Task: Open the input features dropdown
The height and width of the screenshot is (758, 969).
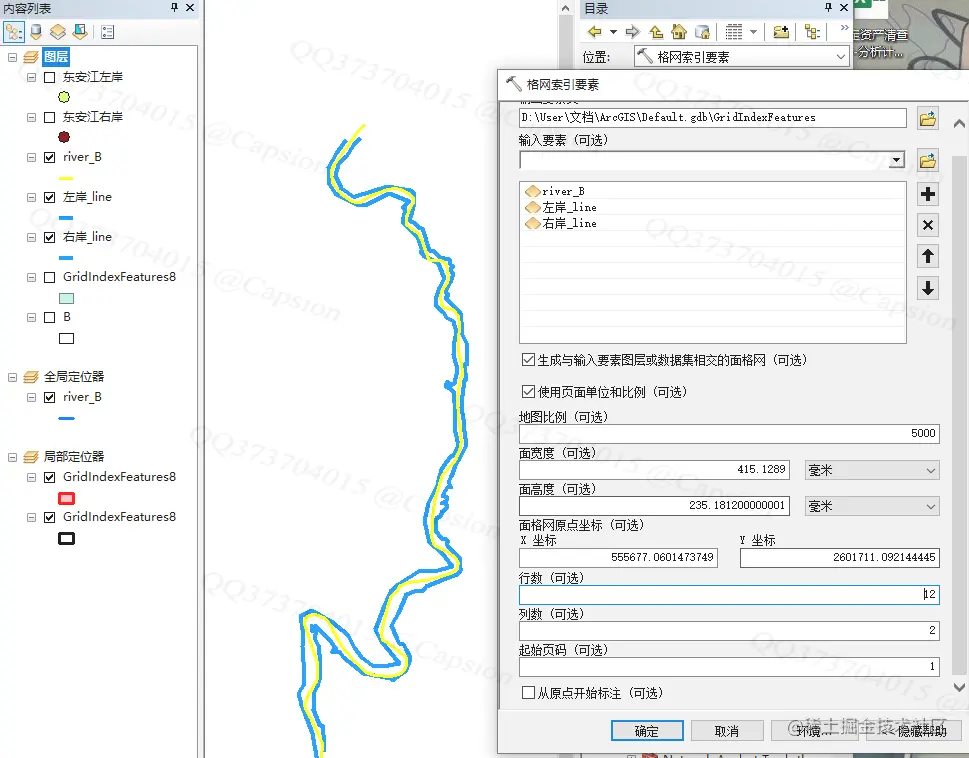Action: [x=896, y=161]
